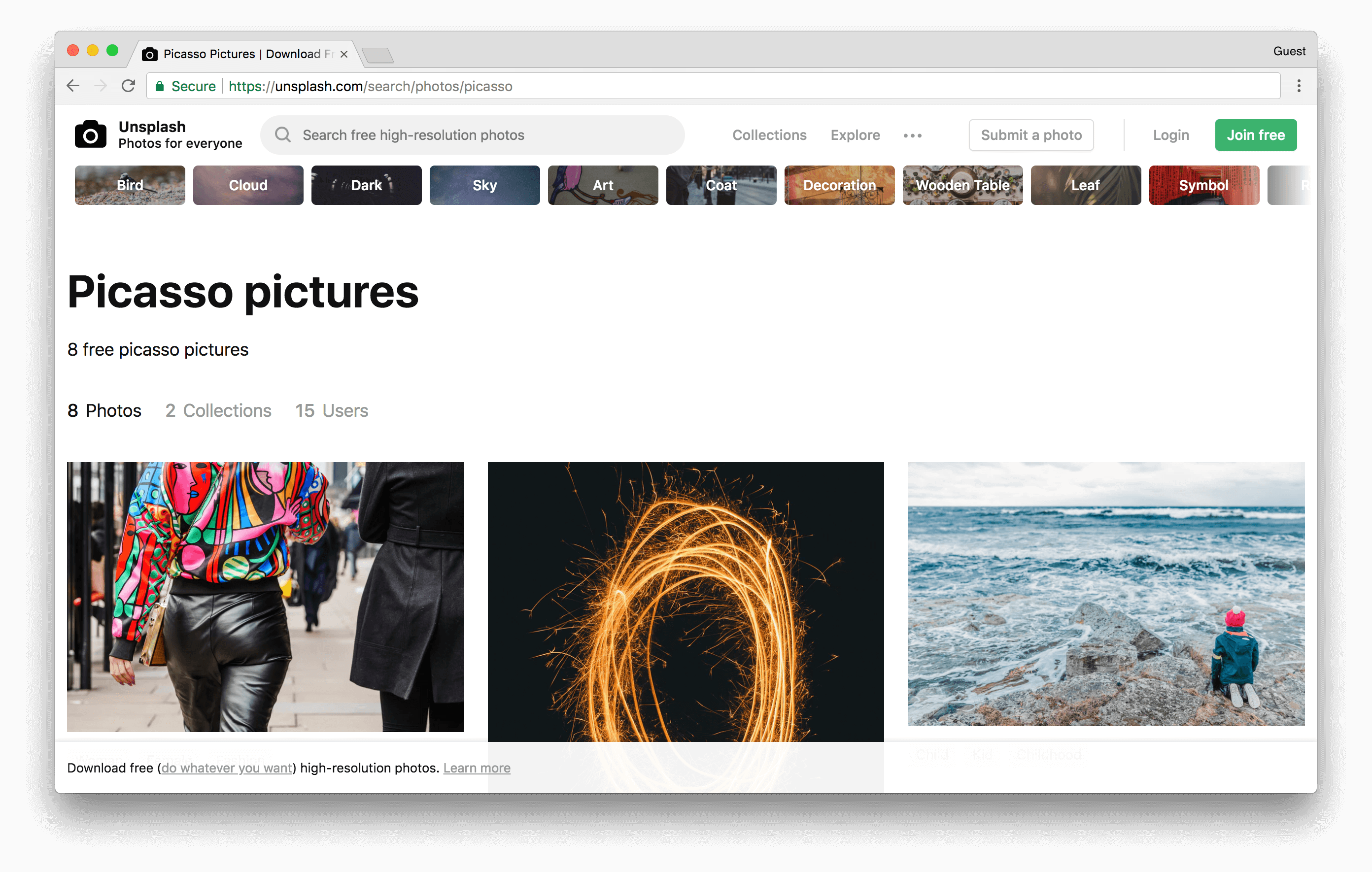Click the Submit a photo button
Image resolution: width=1372 pixels, height=872 pixels.
click(1031, 135)
